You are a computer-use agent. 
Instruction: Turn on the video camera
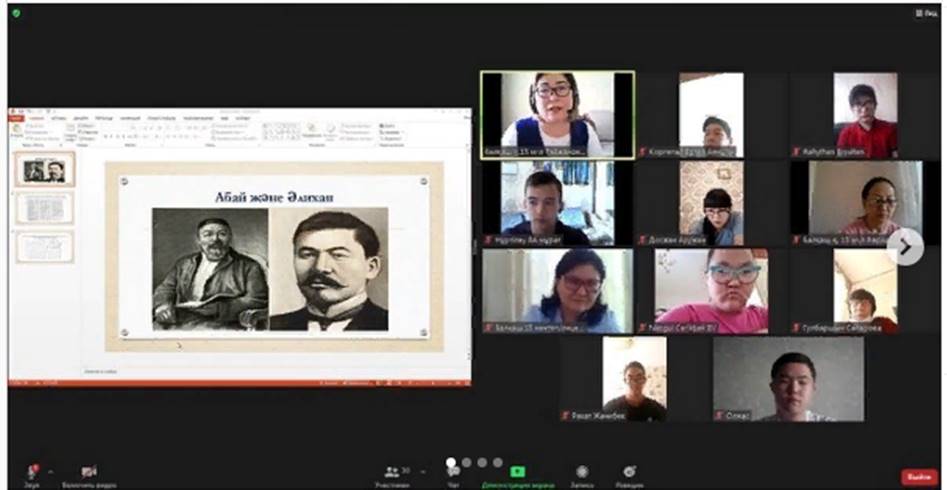[x=89, y=470]
